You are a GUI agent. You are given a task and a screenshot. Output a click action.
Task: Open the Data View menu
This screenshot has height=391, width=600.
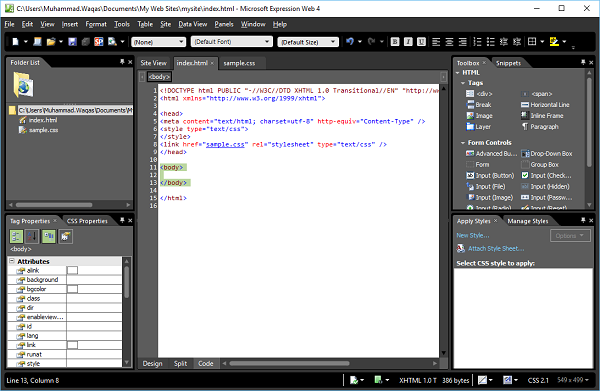click(x=192, y=24)
